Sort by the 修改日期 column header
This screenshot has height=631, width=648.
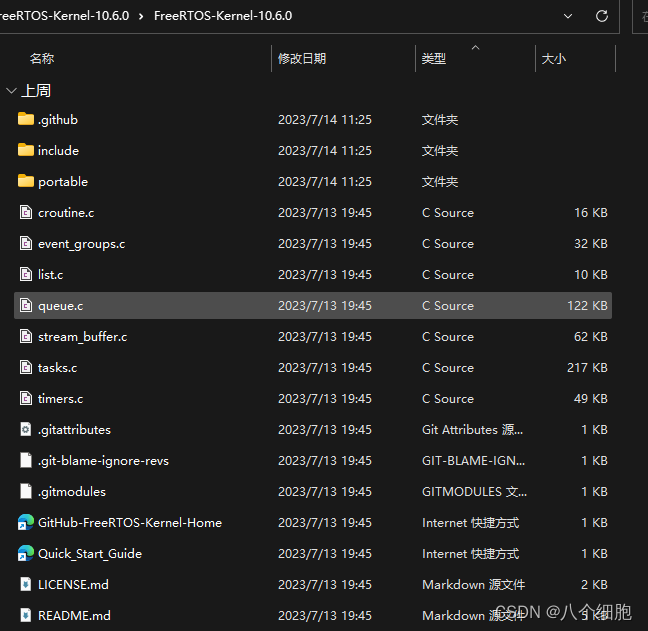302,58
